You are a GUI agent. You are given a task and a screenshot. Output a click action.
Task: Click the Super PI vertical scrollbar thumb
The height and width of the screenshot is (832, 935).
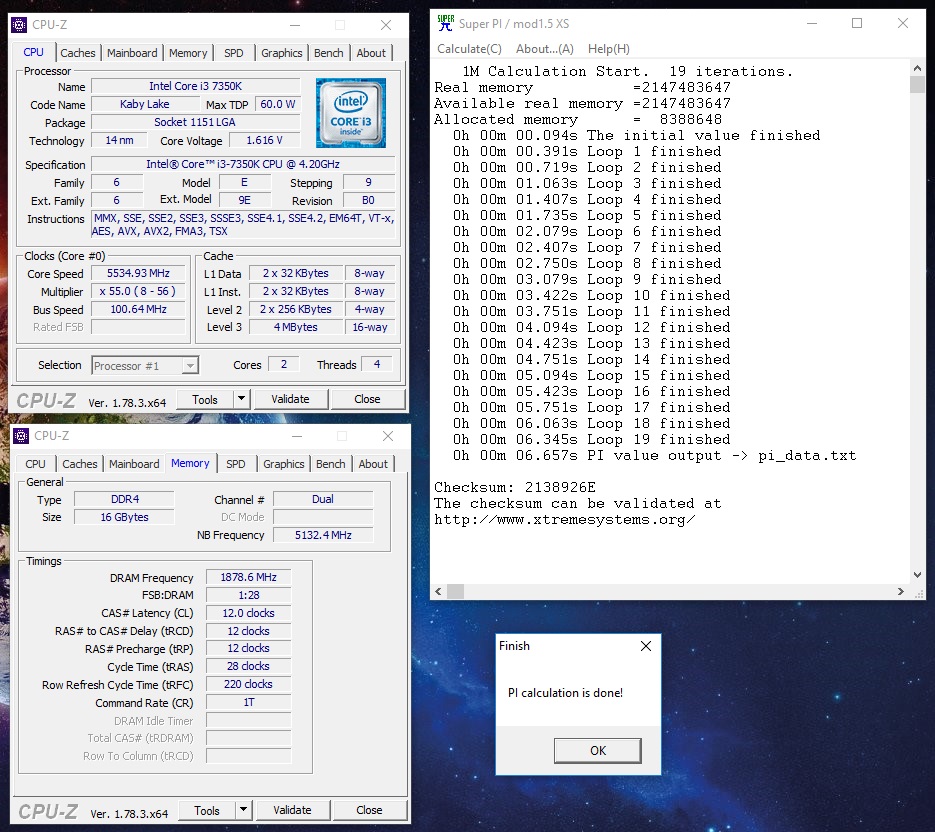pos(917,85)
